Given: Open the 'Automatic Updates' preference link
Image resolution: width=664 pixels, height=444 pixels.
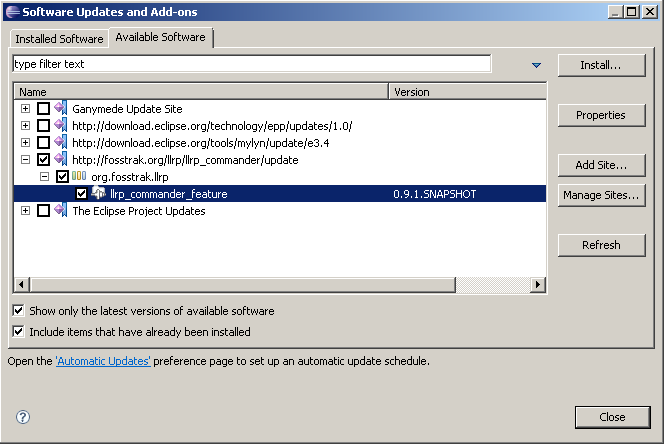Looking at the screenshot, I should coord(103,361).
